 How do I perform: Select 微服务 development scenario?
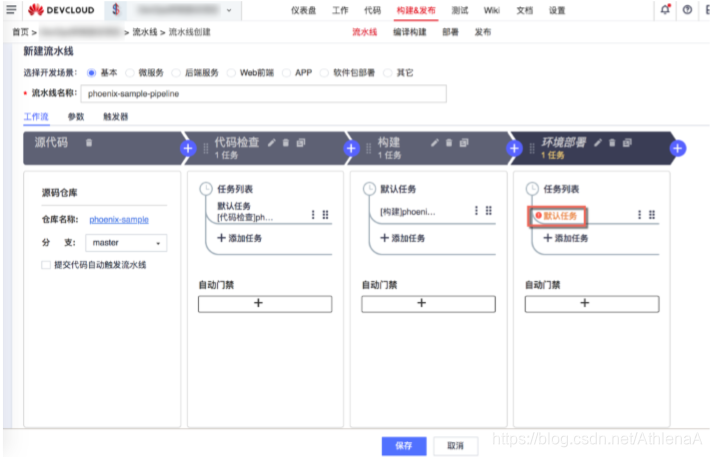click(130, 73)
